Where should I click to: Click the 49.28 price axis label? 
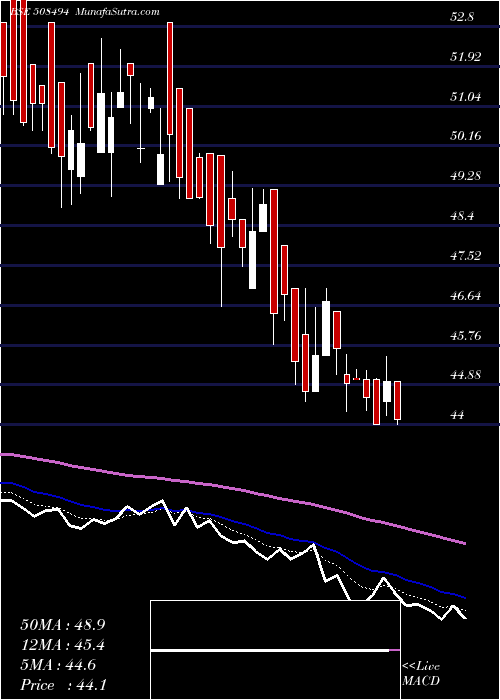pyautogui.click(x=466, y=176)
